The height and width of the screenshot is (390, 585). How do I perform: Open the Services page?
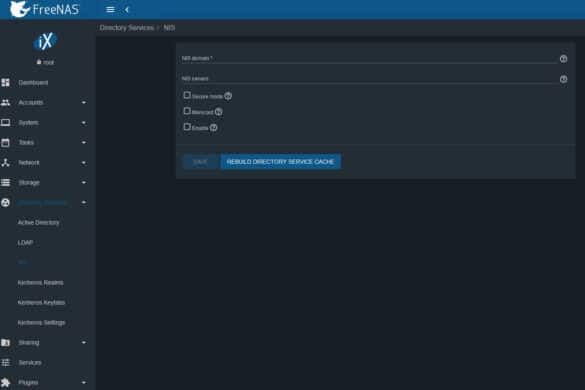coord(30,362)
